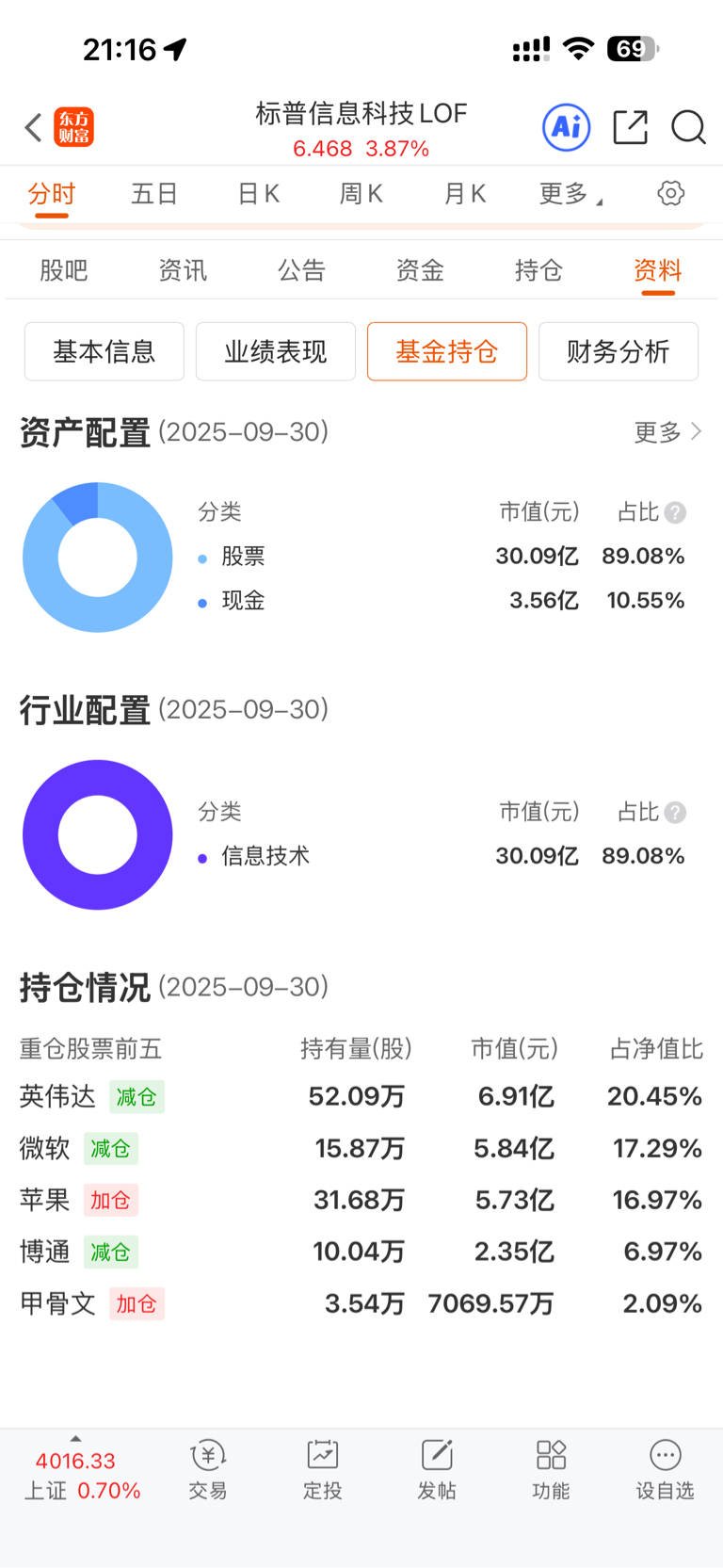Expand the 上证 index bar arrow
The height and width of the screenshot is (1568, 723).
pyautogui.click(x=75, y=1439)
